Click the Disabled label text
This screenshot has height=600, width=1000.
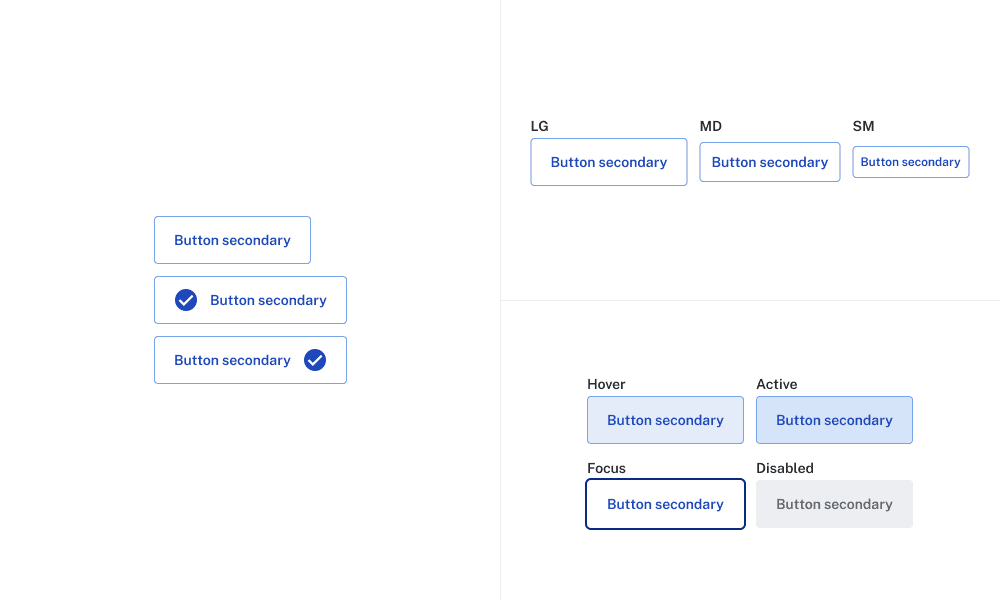click(x=784, y=468)
